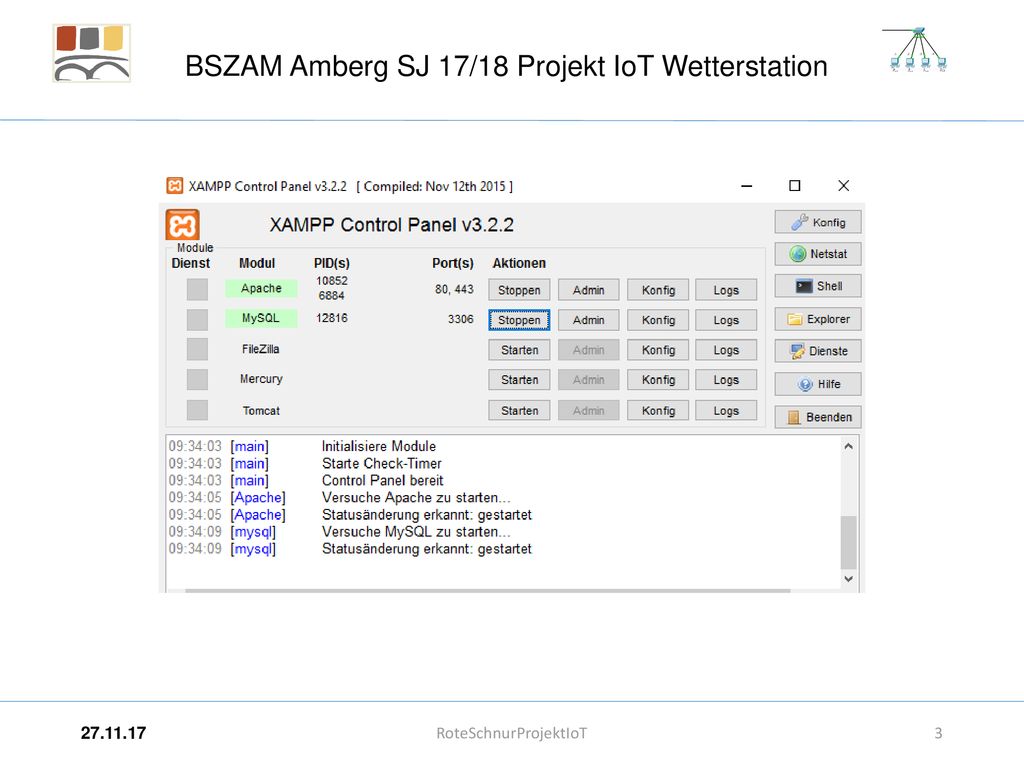
Task: Click log entry "Versuche MySQL zu starten..."
Action: click(x=416, y=532)
